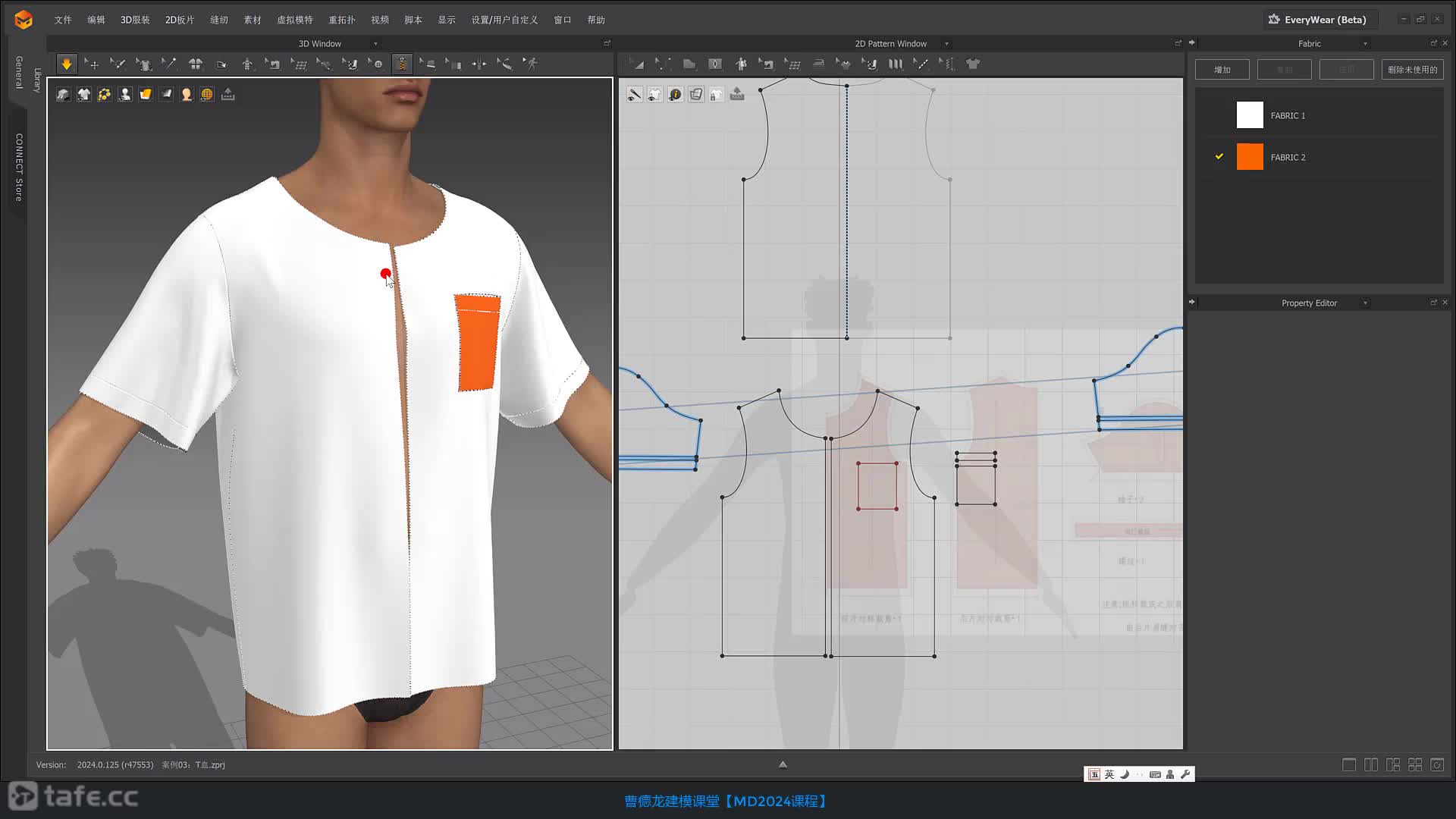1456x819 pixels.
Task: Select the Edit Curve Point tool in 2D toolbar
Action: (x=664, y=64)
